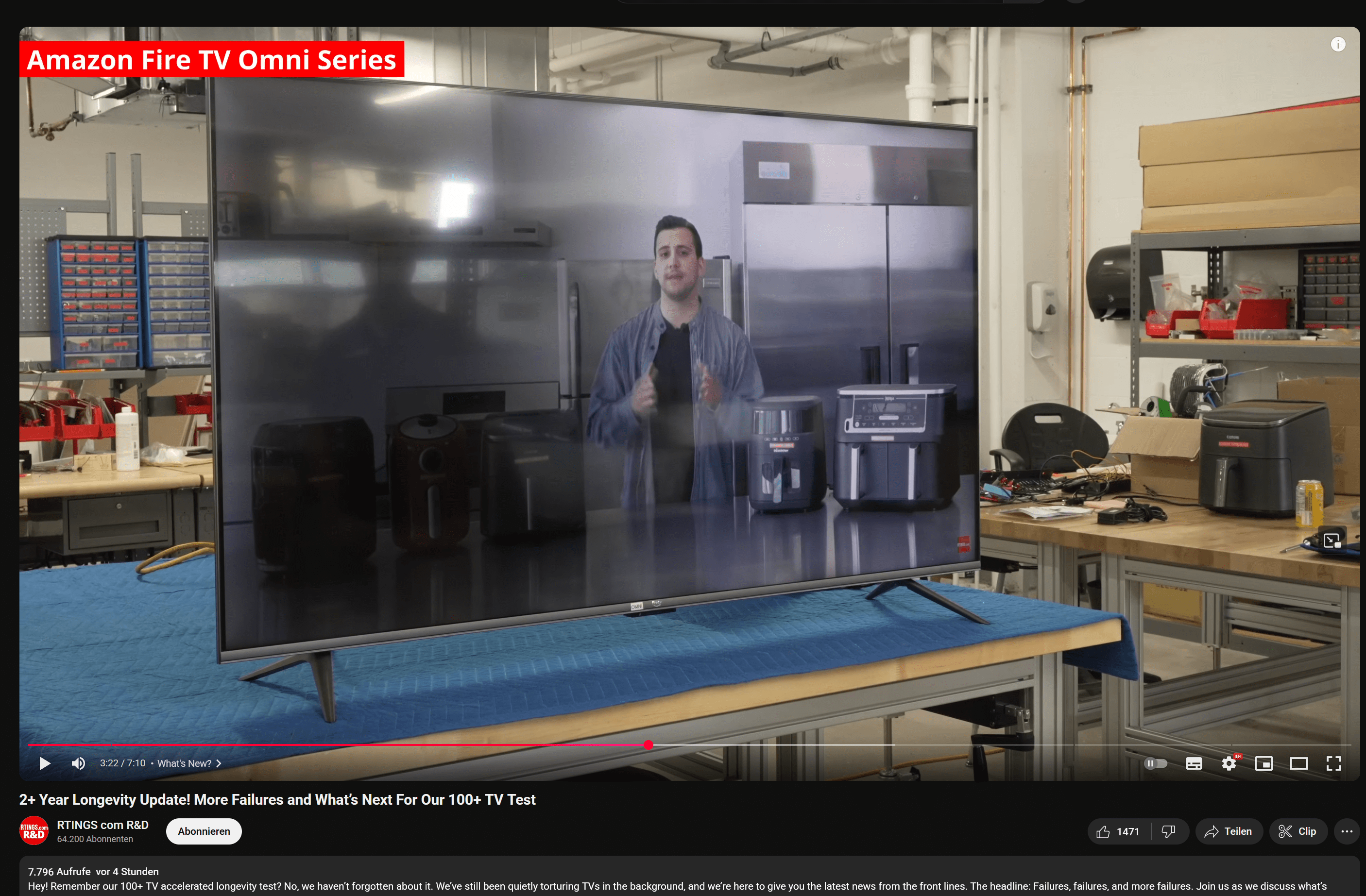
Task: Toggle the autoplay switch in the player controls
Action: point(1155,763)
